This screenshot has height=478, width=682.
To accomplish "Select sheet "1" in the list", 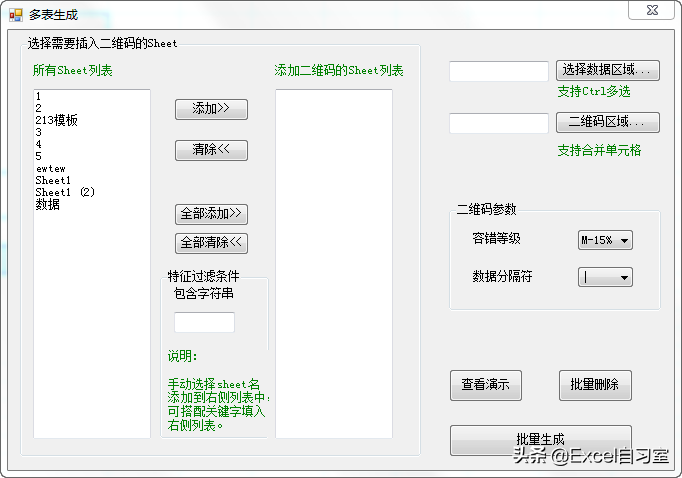I will (92, 96).
